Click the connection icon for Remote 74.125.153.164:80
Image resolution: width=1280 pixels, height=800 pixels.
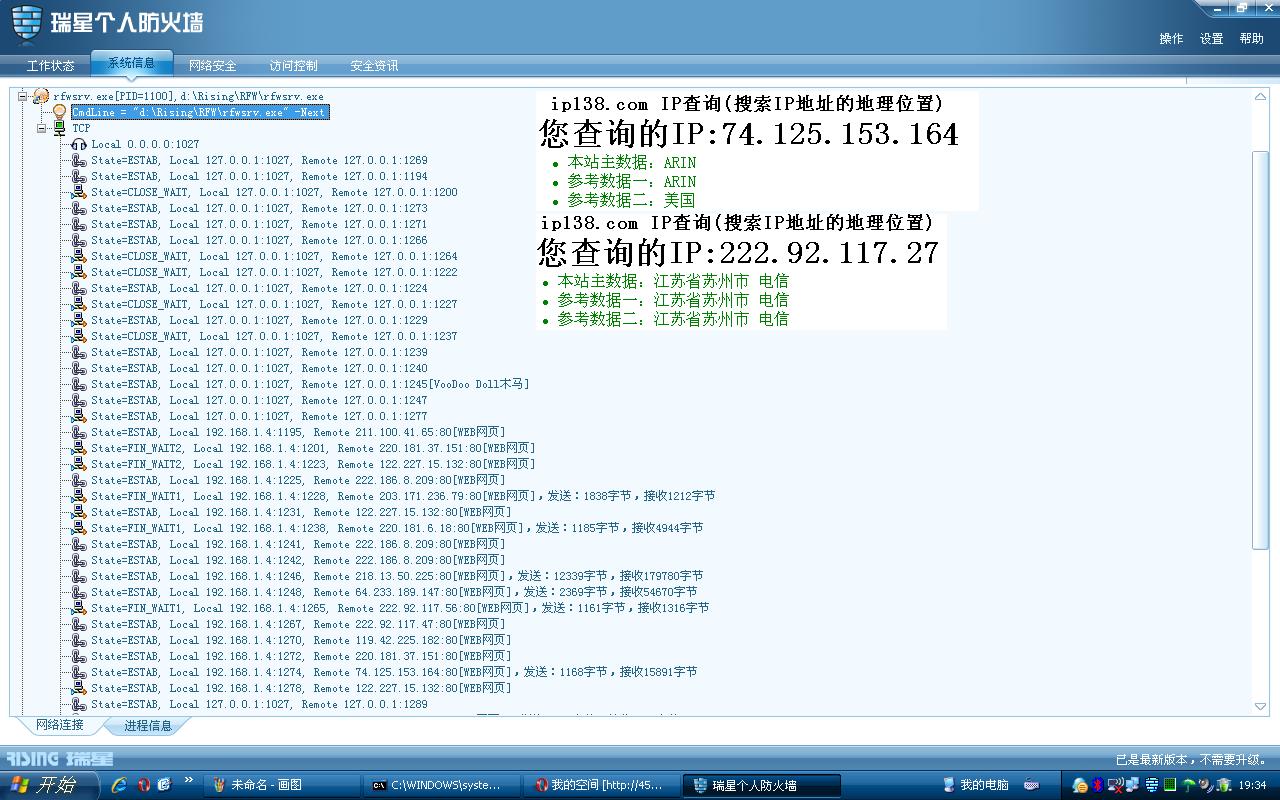coord(79,672)
